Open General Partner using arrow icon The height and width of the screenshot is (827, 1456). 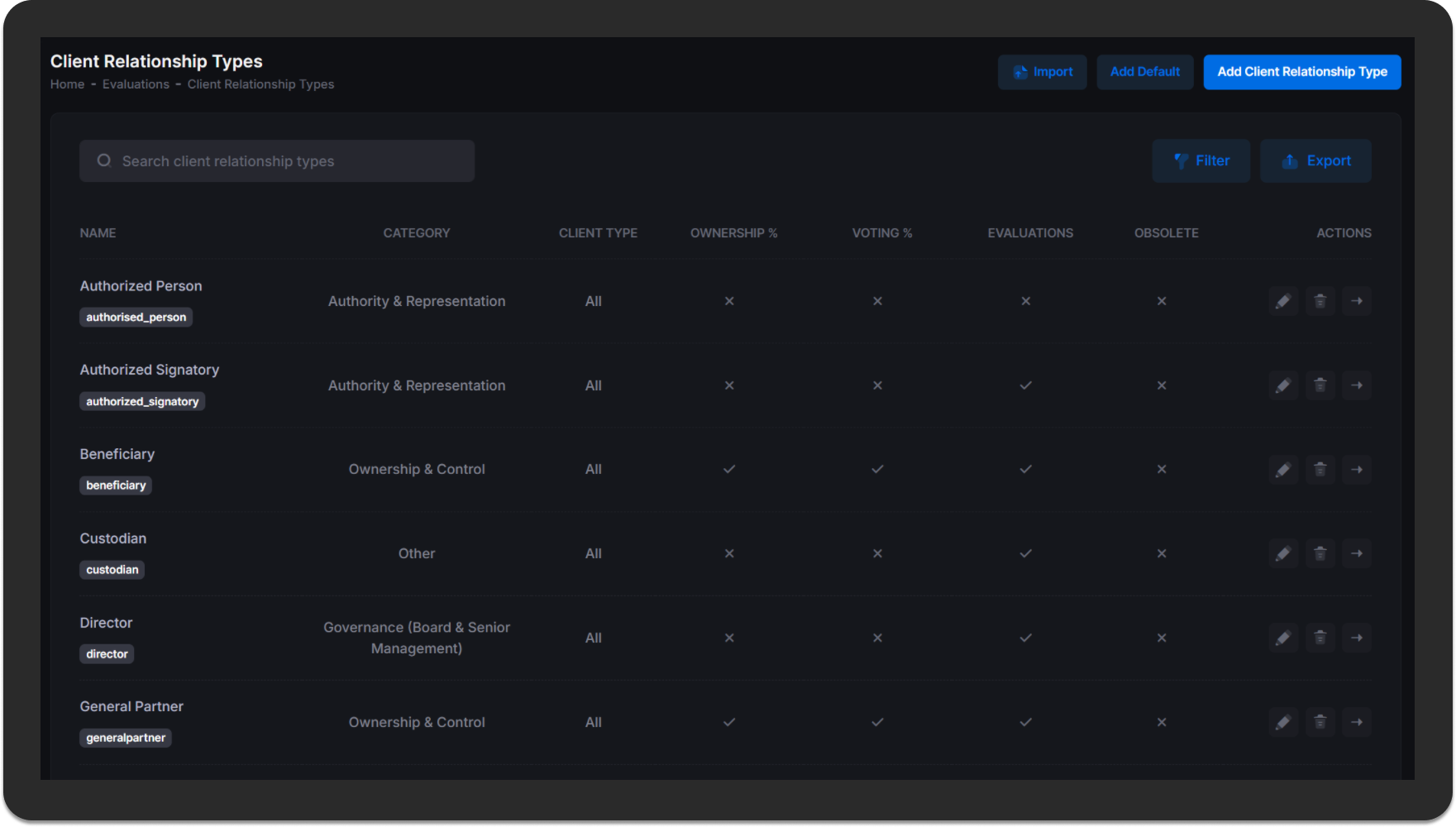(x=1357, y=722)
